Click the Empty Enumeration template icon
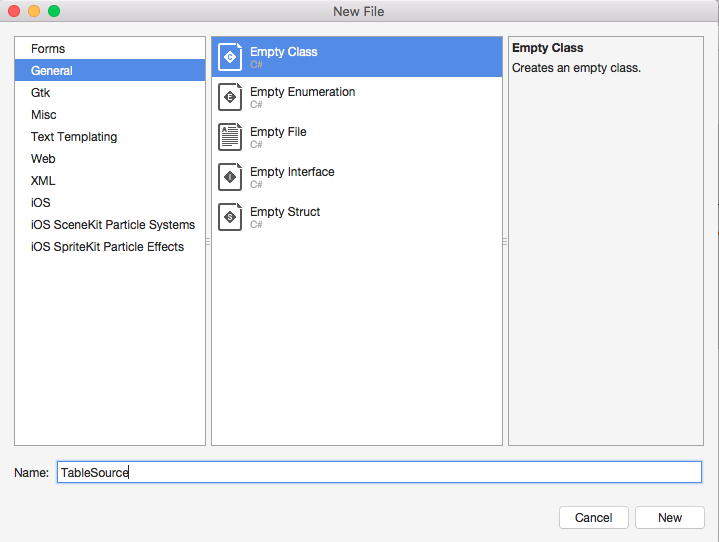 tap(230, 97)
